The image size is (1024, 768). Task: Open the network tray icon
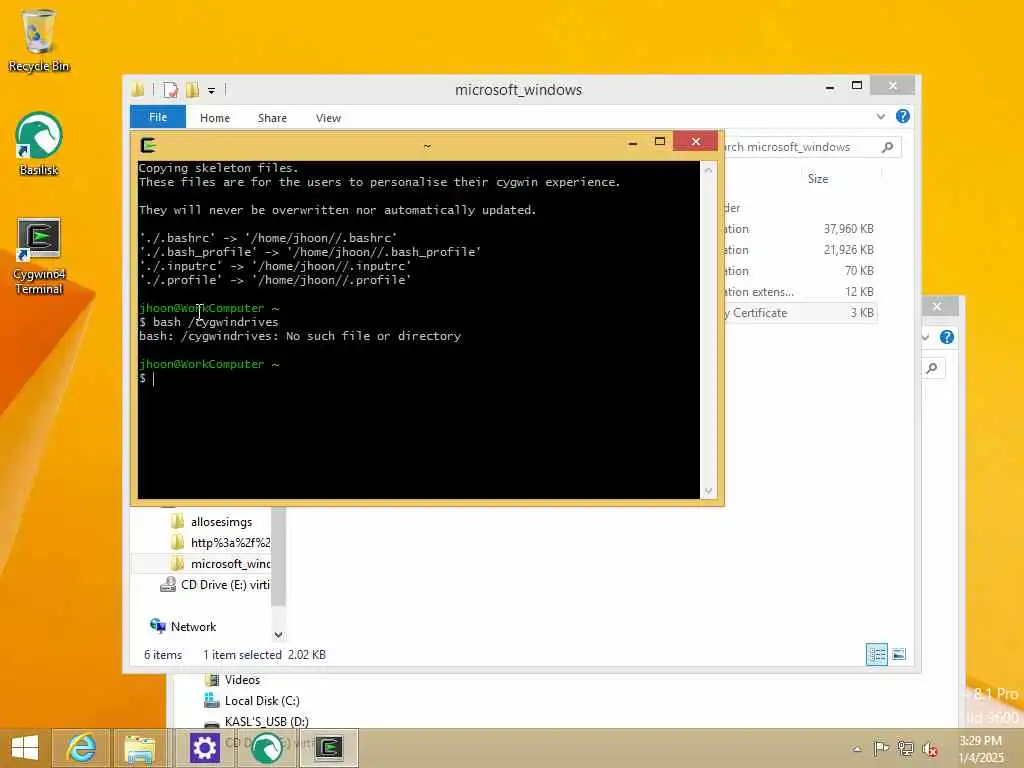coord(905,748)
